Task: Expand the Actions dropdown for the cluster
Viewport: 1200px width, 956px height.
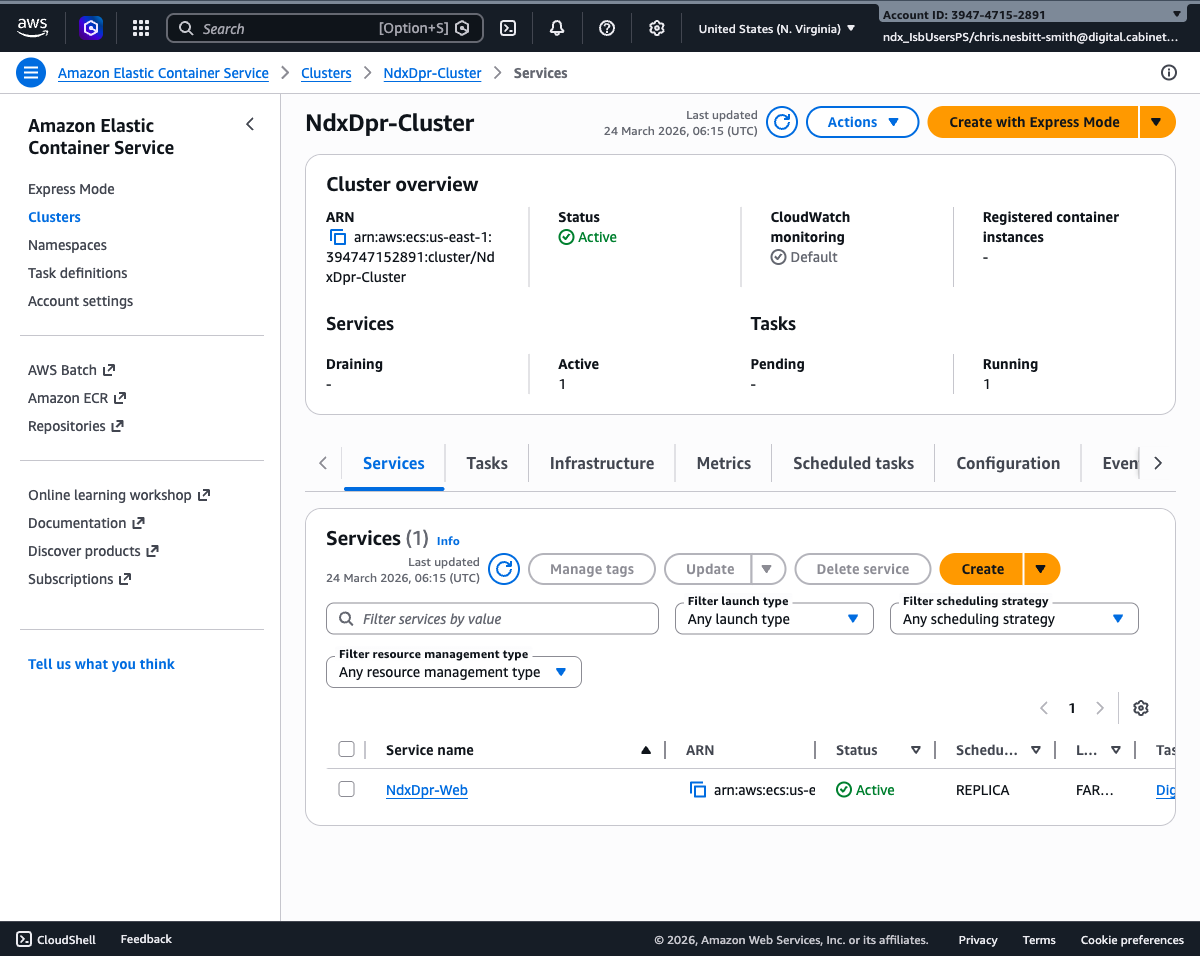Action: point(862,121)
